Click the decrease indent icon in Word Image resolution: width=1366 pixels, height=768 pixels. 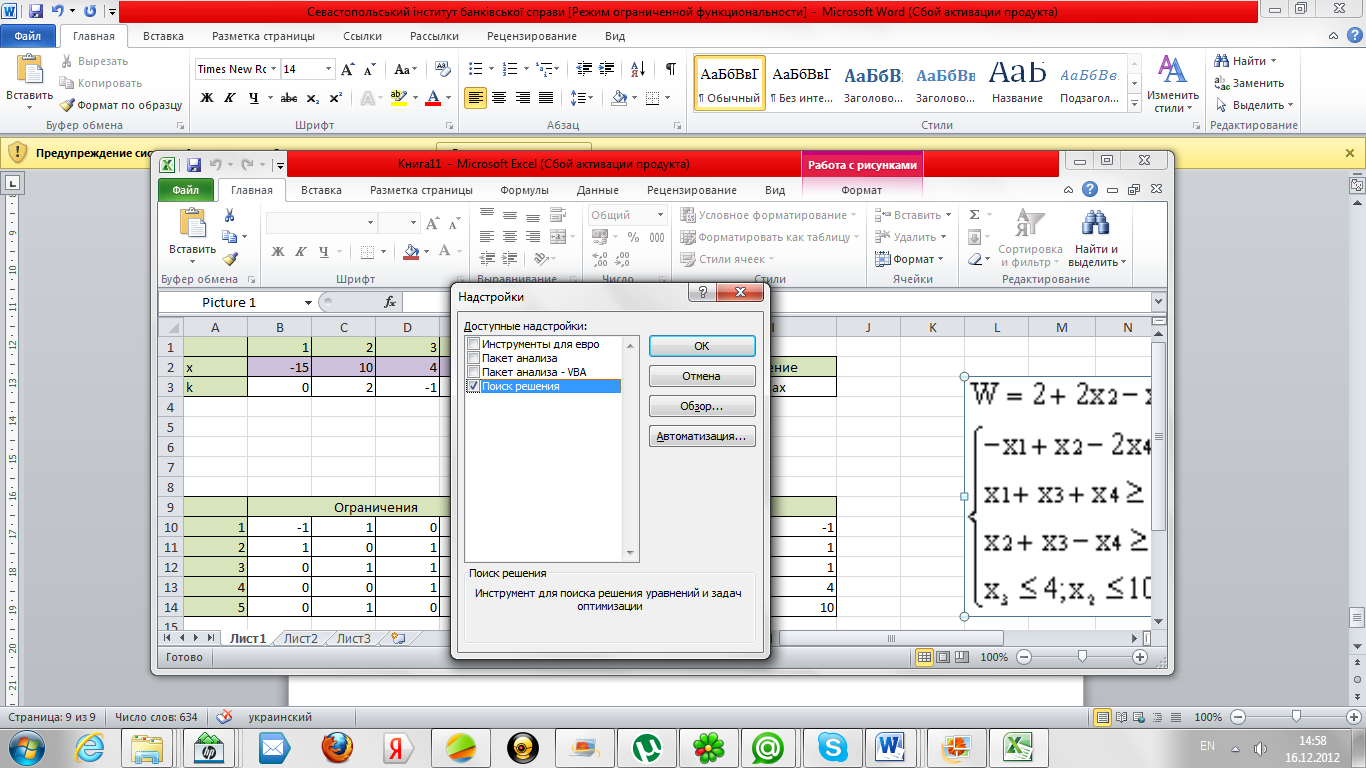coord(580,69)
